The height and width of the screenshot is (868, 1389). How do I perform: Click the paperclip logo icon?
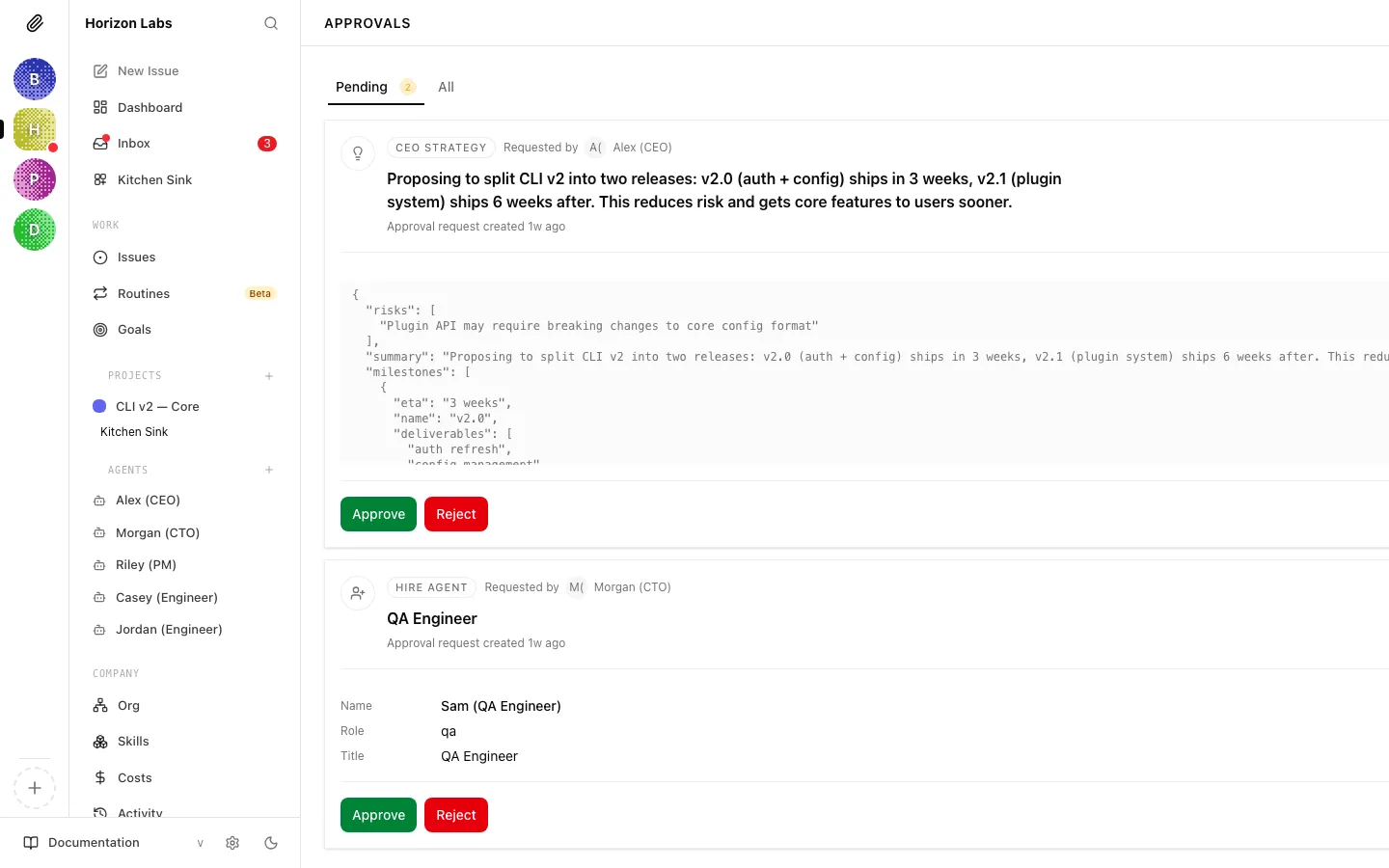(35, 23)
